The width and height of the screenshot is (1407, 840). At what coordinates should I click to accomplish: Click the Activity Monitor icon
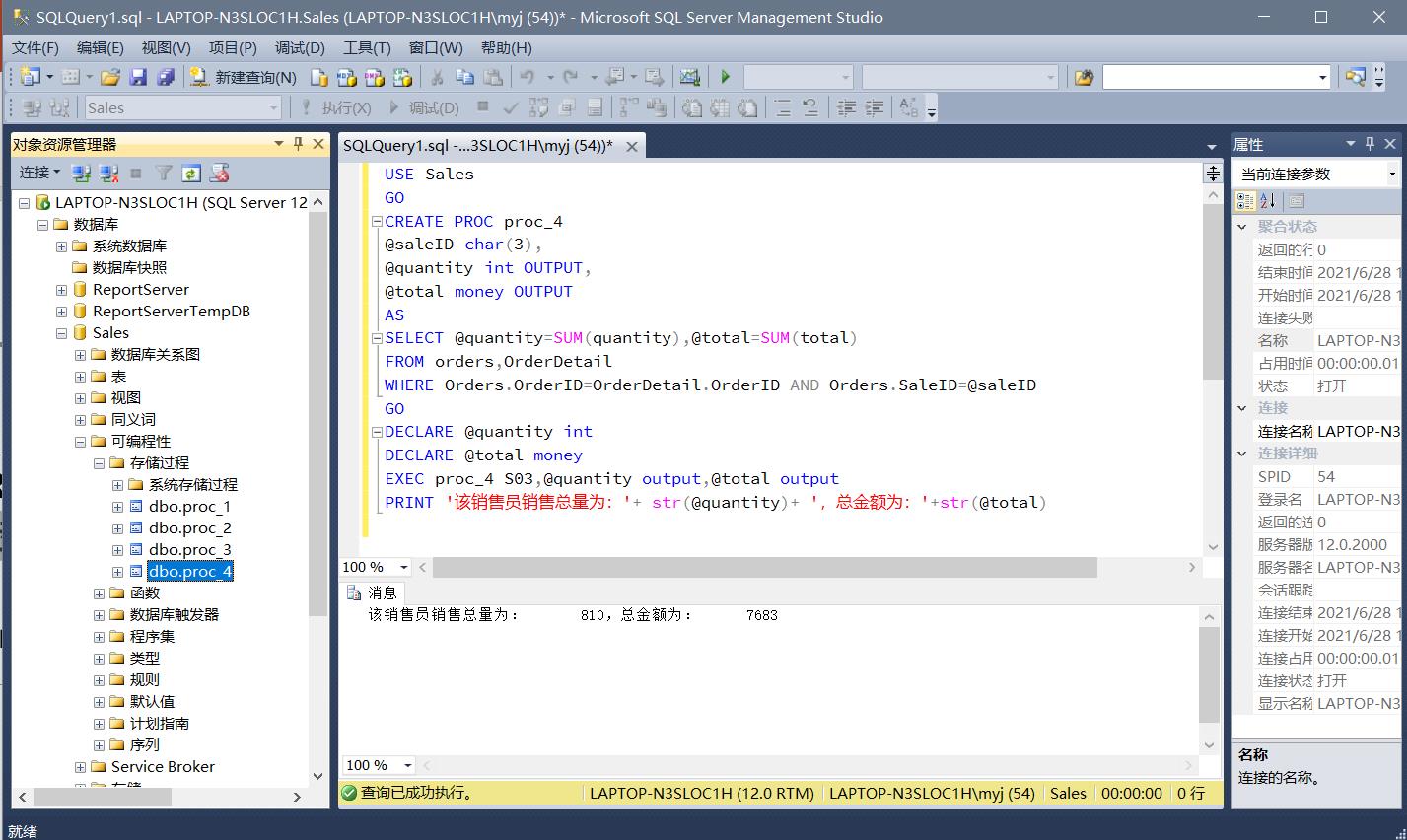(x=690, y=77)
